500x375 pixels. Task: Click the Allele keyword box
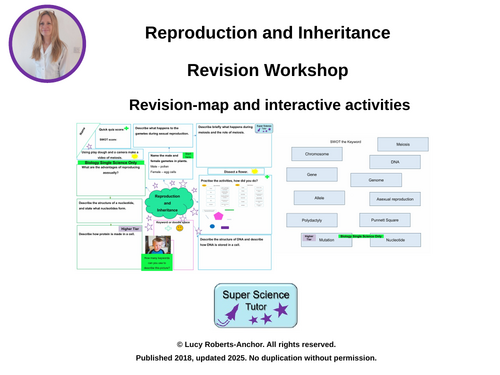(x=319, y=198)
